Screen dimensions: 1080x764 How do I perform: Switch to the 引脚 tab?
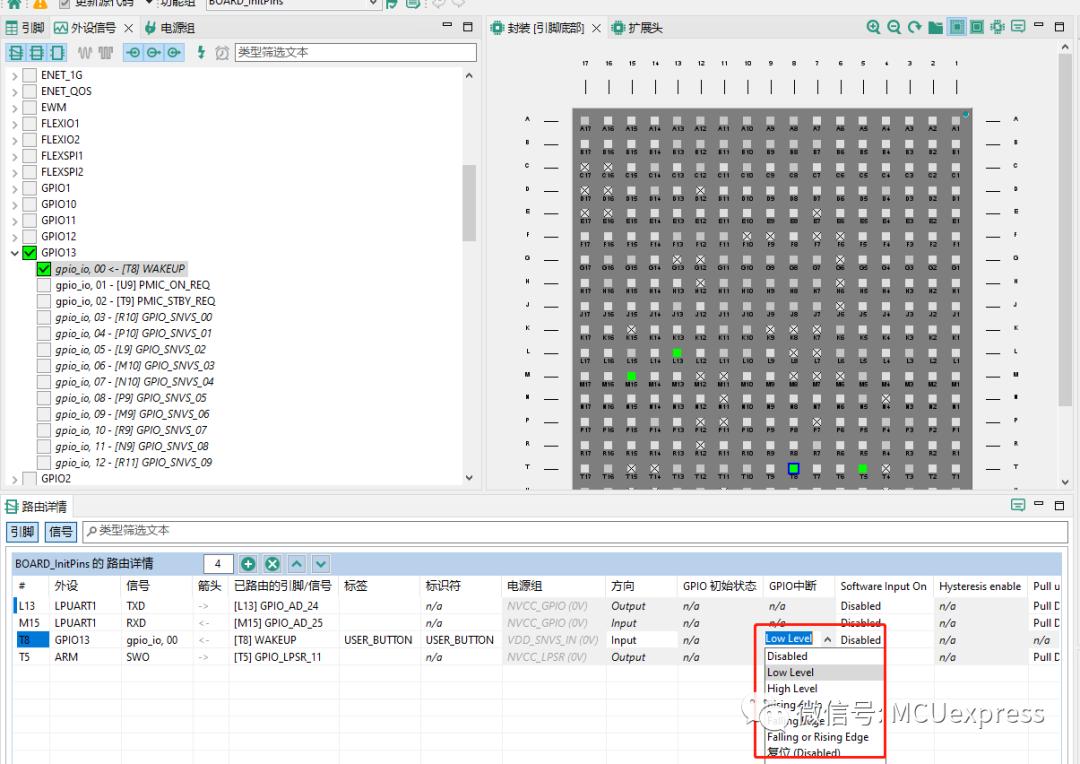[25, 28]
